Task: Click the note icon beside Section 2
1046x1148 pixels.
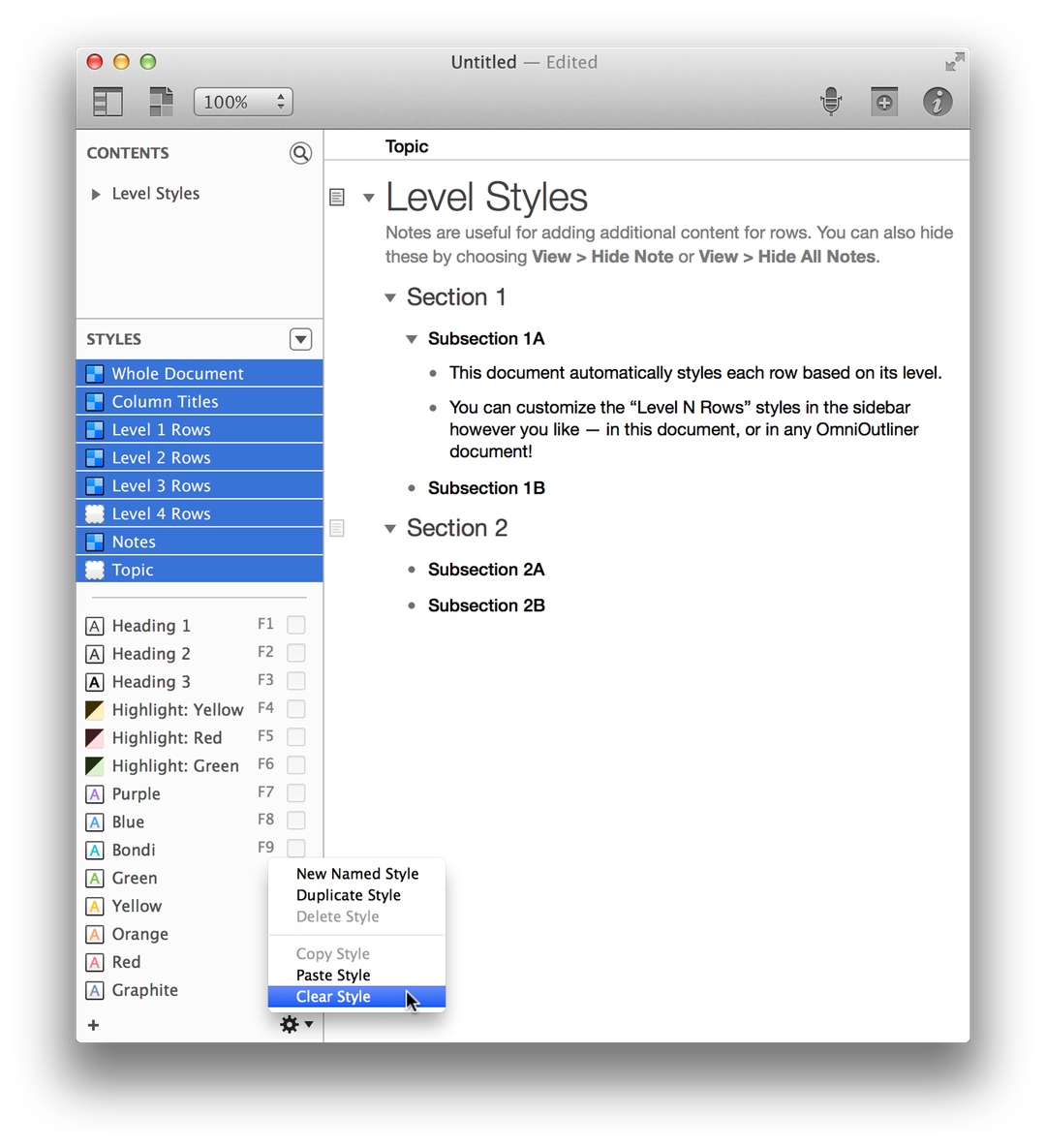Action: tap(337, 528)
